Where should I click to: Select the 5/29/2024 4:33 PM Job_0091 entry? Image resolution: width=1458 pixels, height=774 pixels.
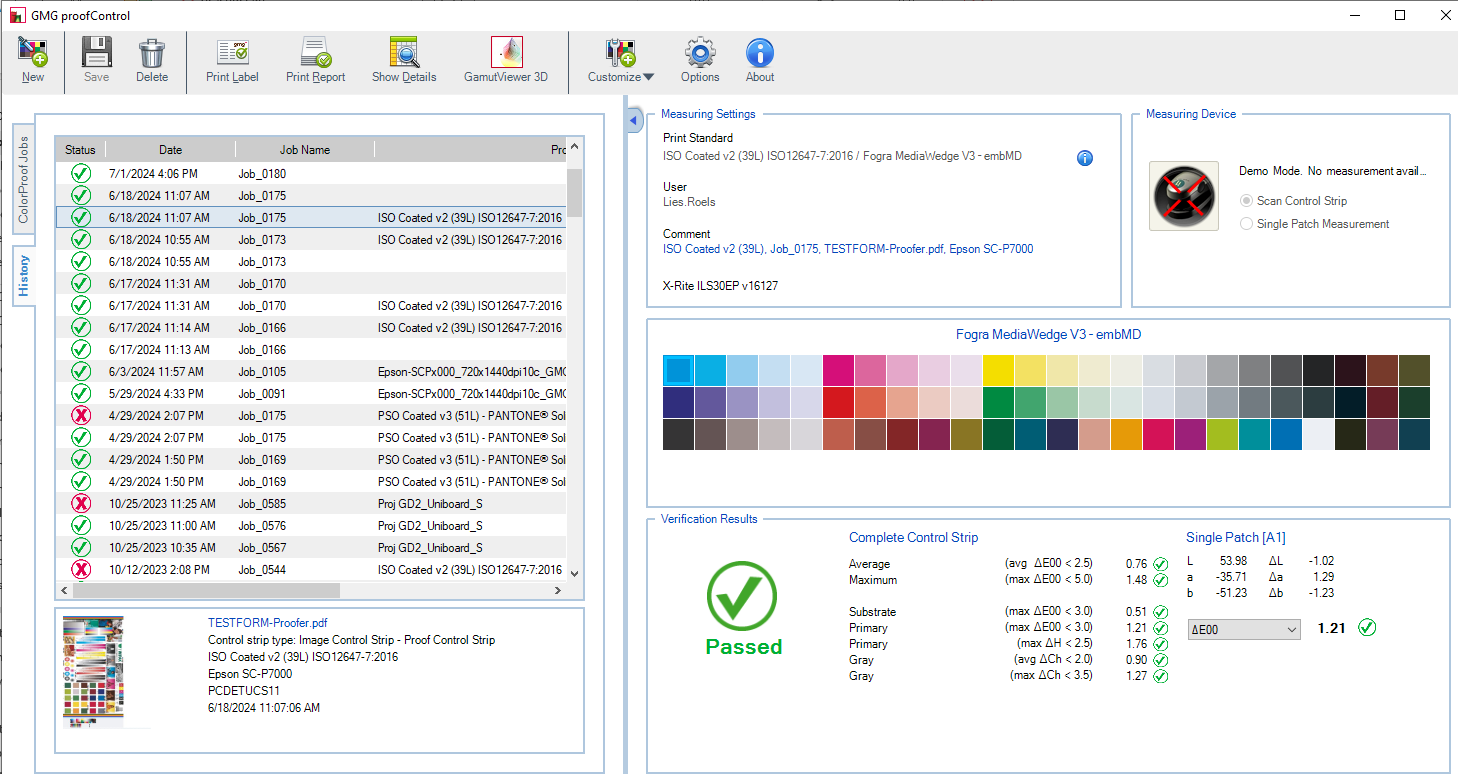pyautogui.click(x=311, y=394)
